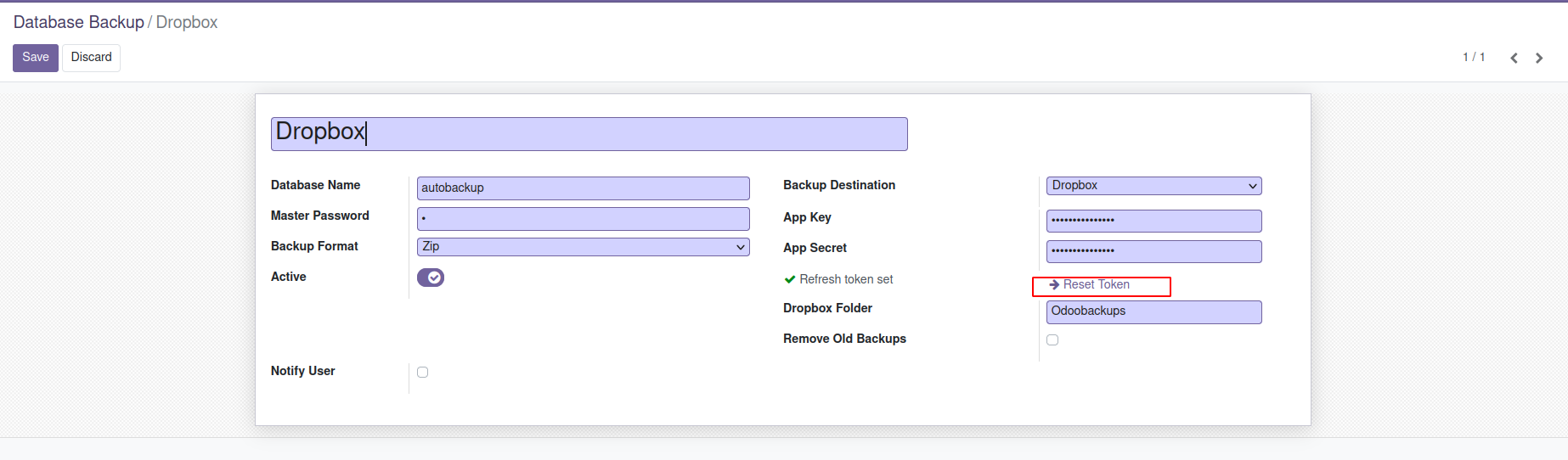This screenshot has height=460, width=1568.
Task: Enable the Notify User checkbox
Action: (423, 372)
